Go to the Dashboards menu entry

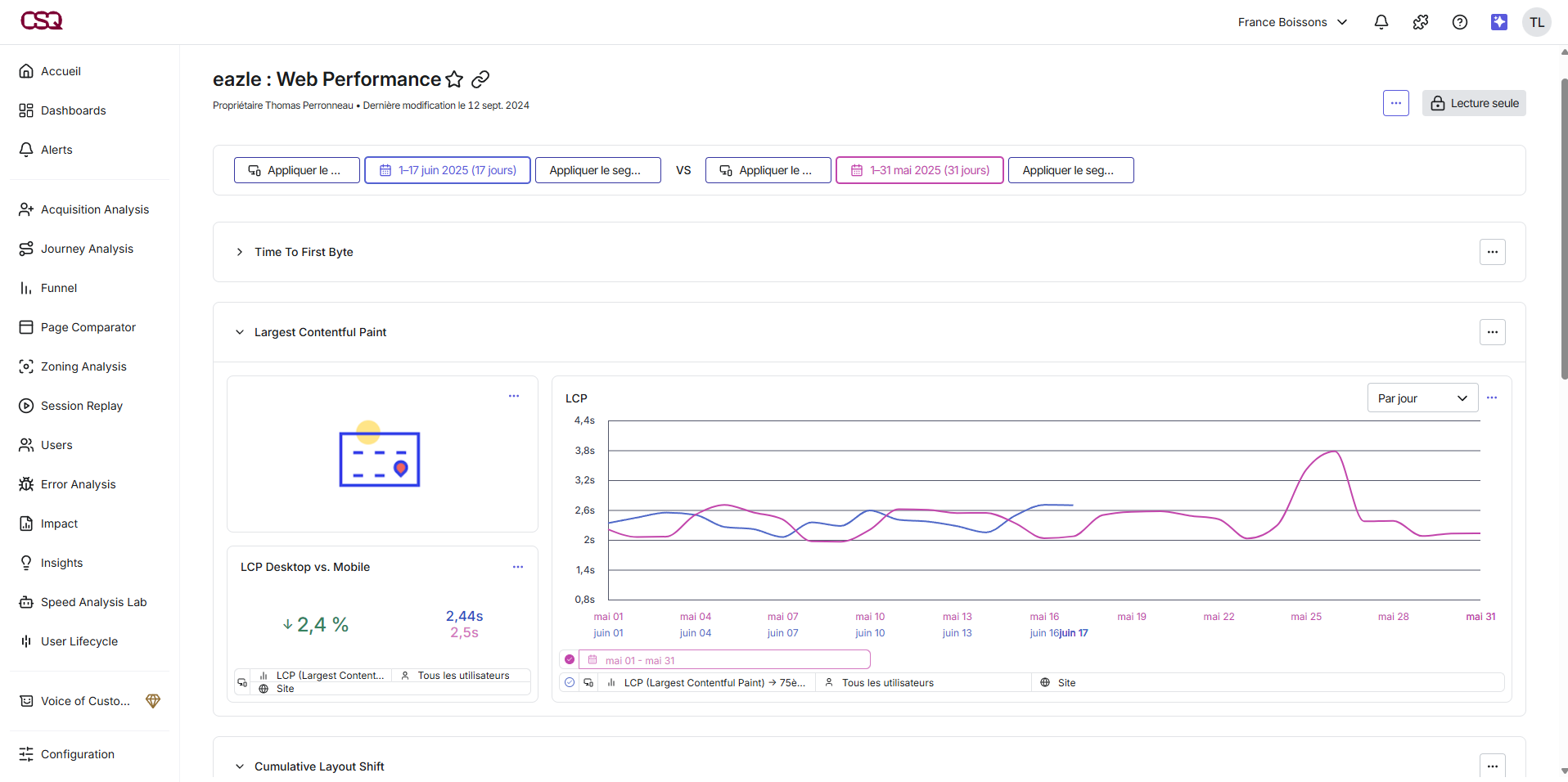click(73, 110)
